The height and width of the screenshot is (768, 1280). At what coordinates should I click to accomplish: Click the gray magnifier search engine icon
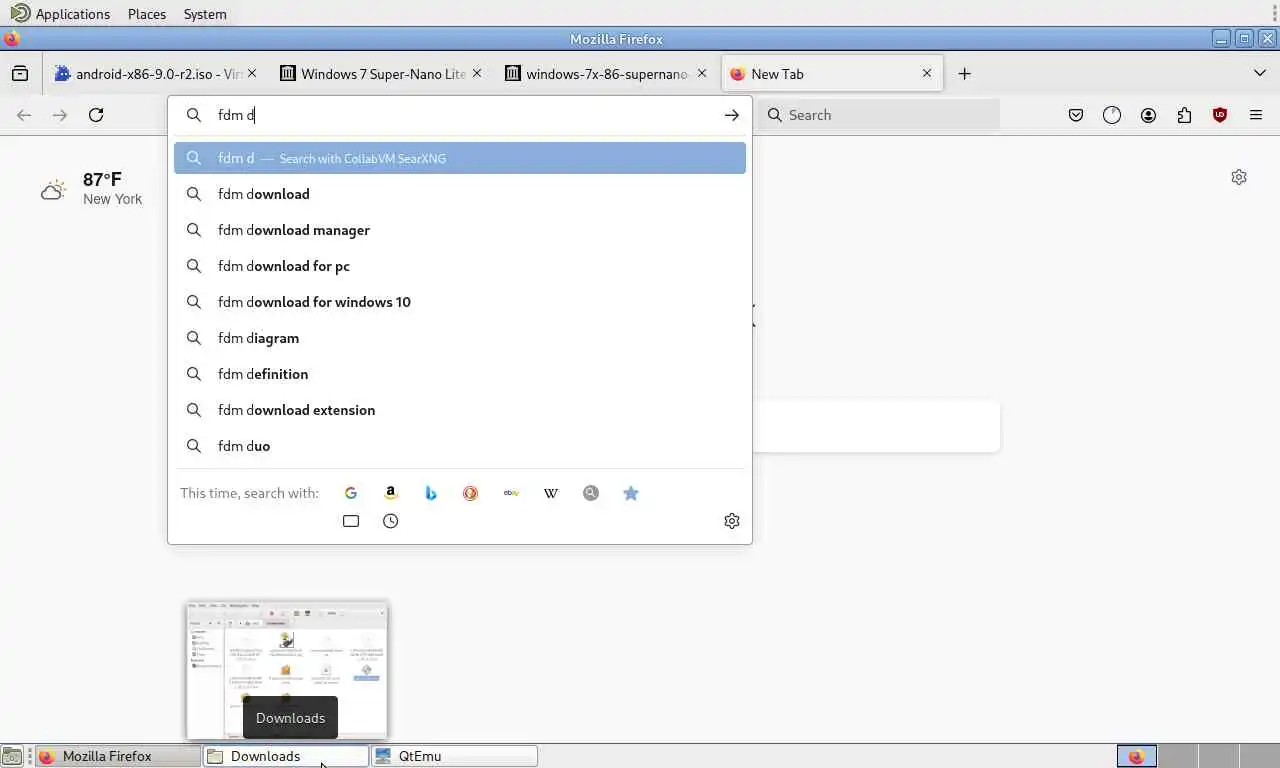click(x=591, y=493)
